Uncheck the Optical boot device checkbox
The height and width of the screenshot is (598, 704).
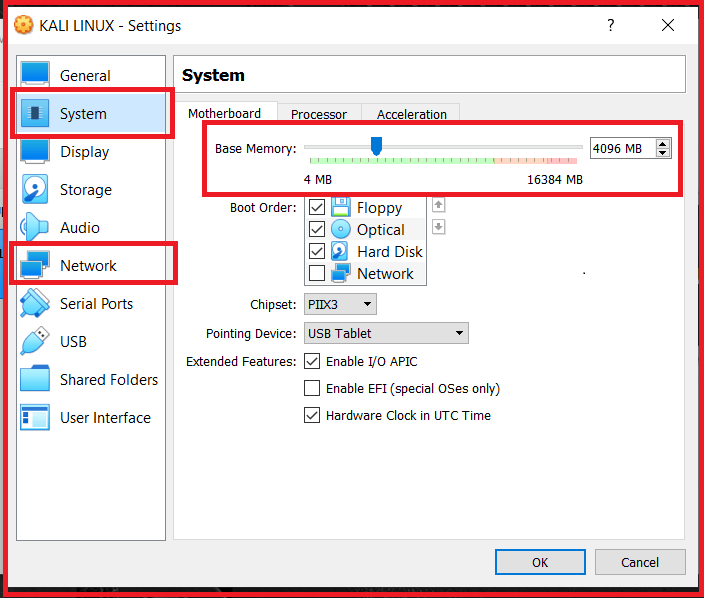(x=317, y=229)
